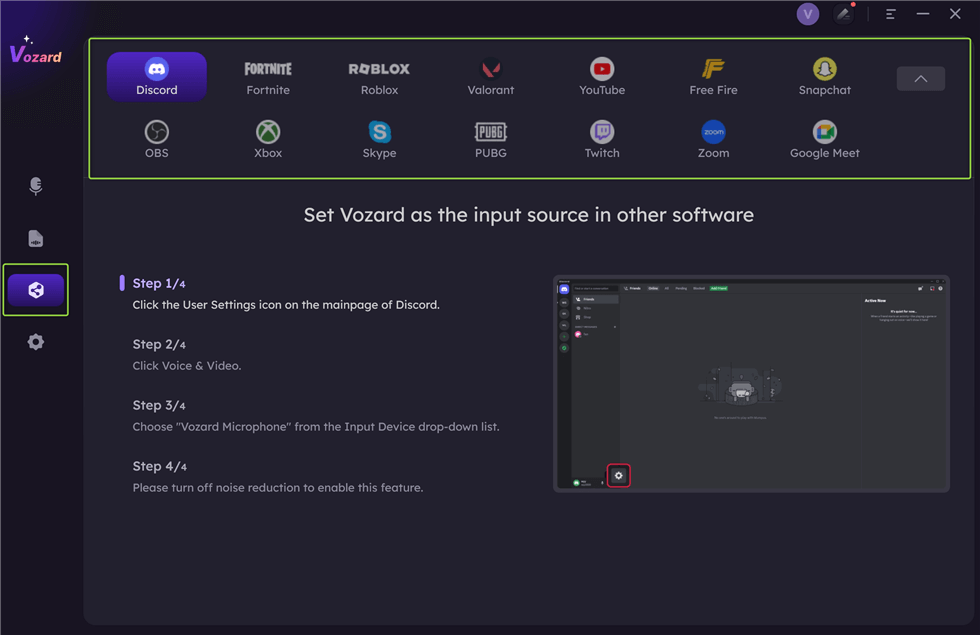Select the Valorant icon
This screenshot has height=635, width=980.
[x=490, y=77]
